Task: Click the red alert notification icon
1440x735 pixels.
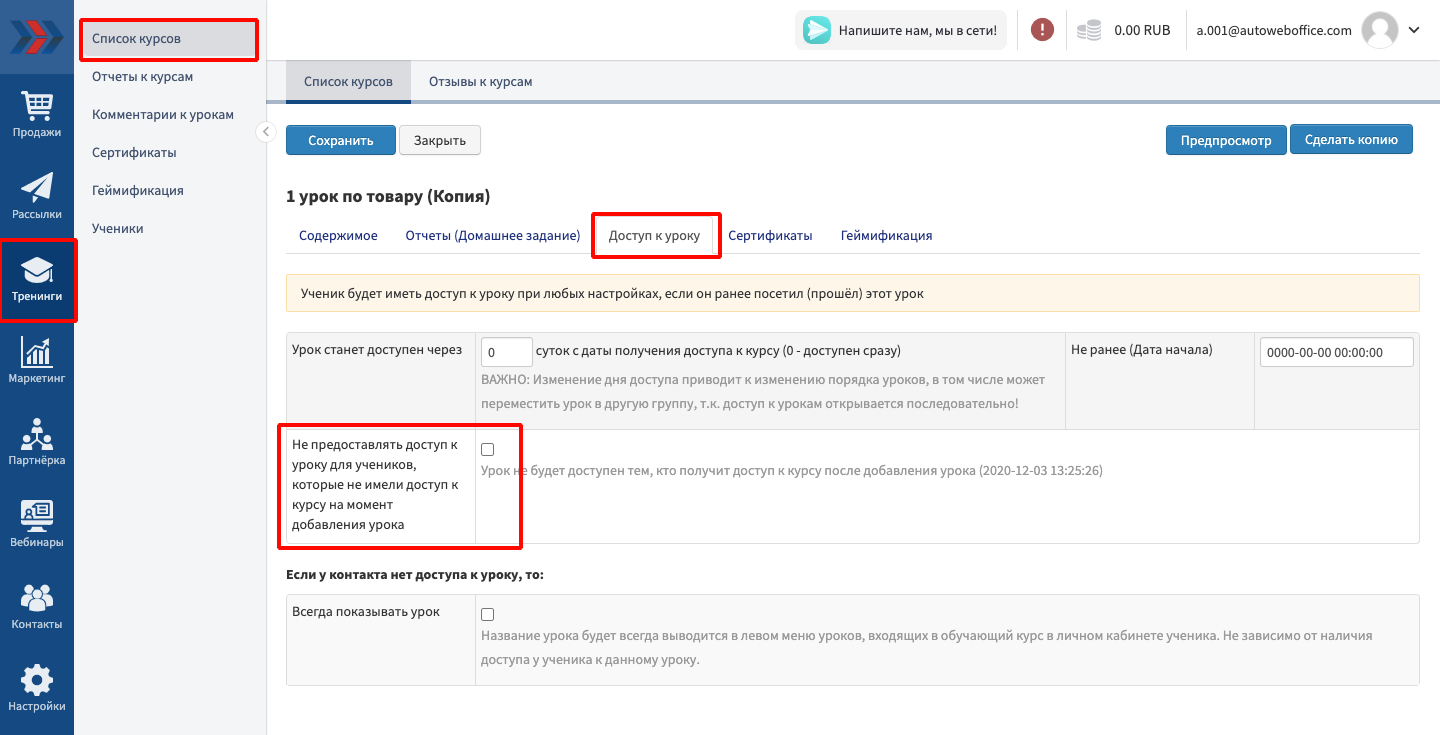Action: pos(1042,30)
